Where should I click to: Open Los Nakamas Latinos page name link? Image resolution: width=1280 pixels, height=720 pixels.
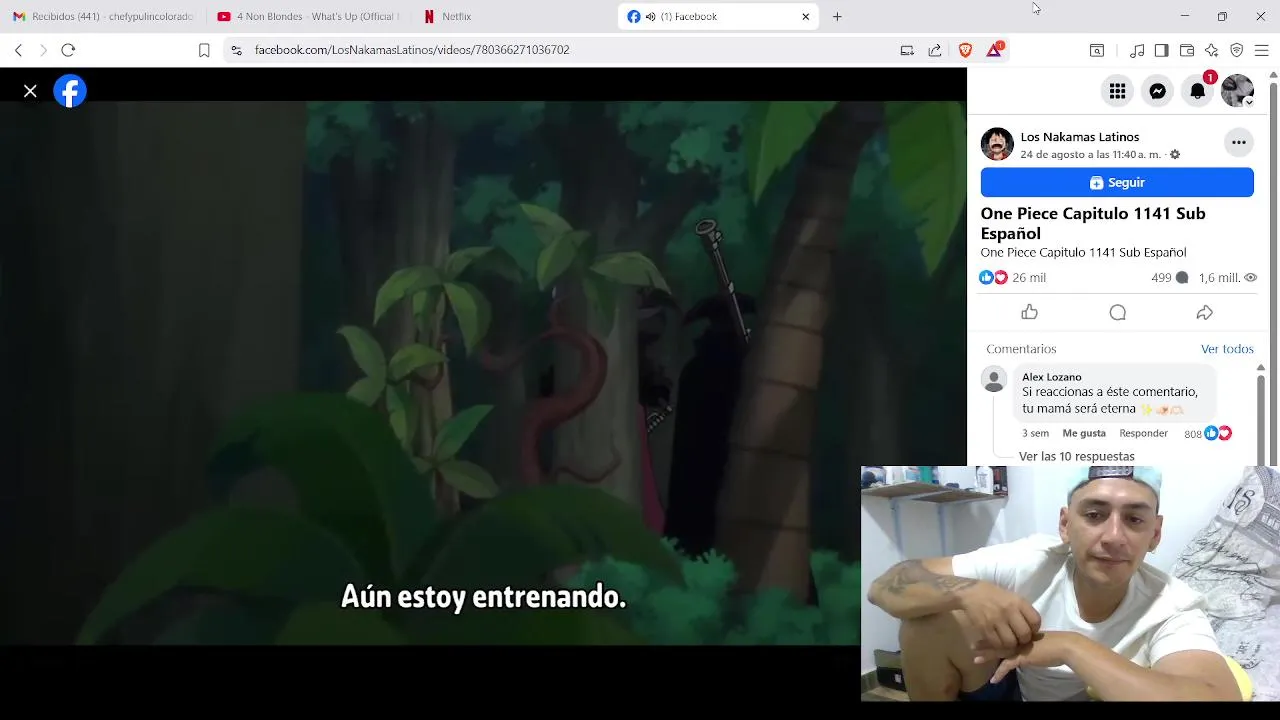[1079, 136]
